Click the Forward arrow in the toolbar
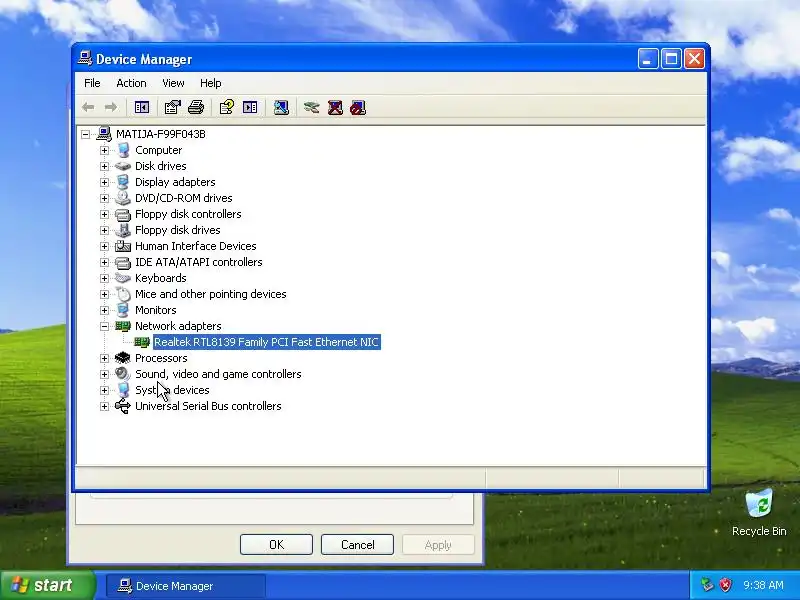The image size is (800, 600). [111, 107]
